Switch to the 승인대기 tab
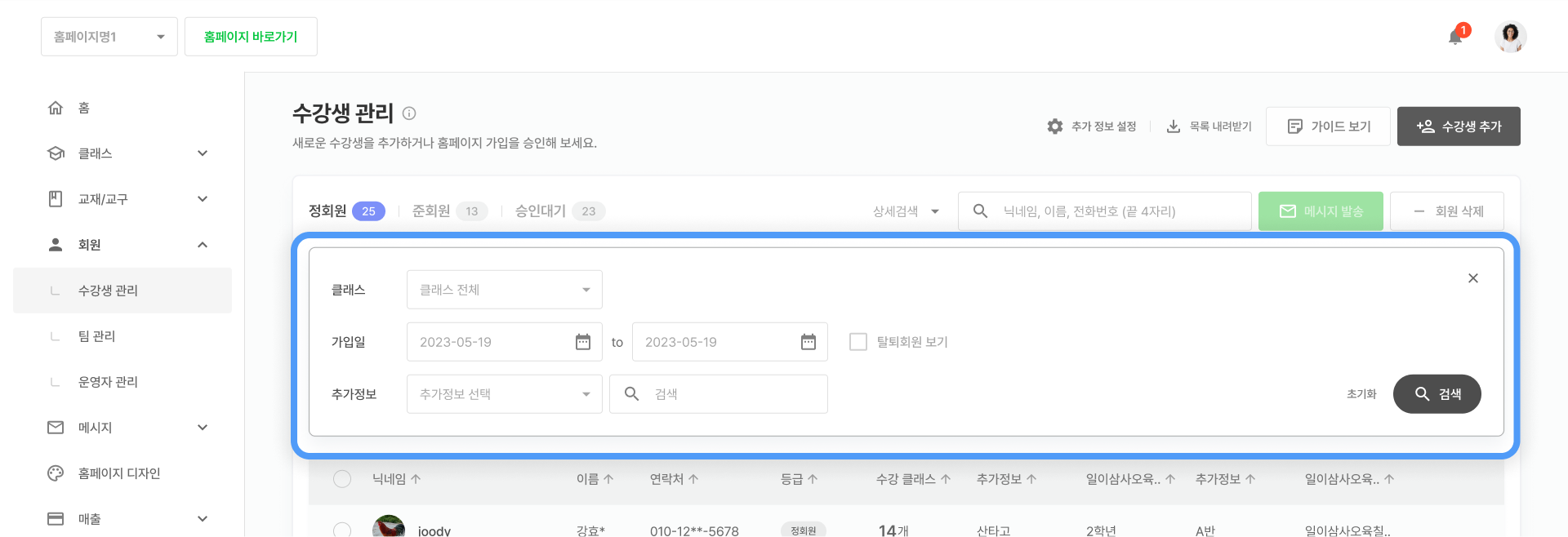 [x=541, y=211]
